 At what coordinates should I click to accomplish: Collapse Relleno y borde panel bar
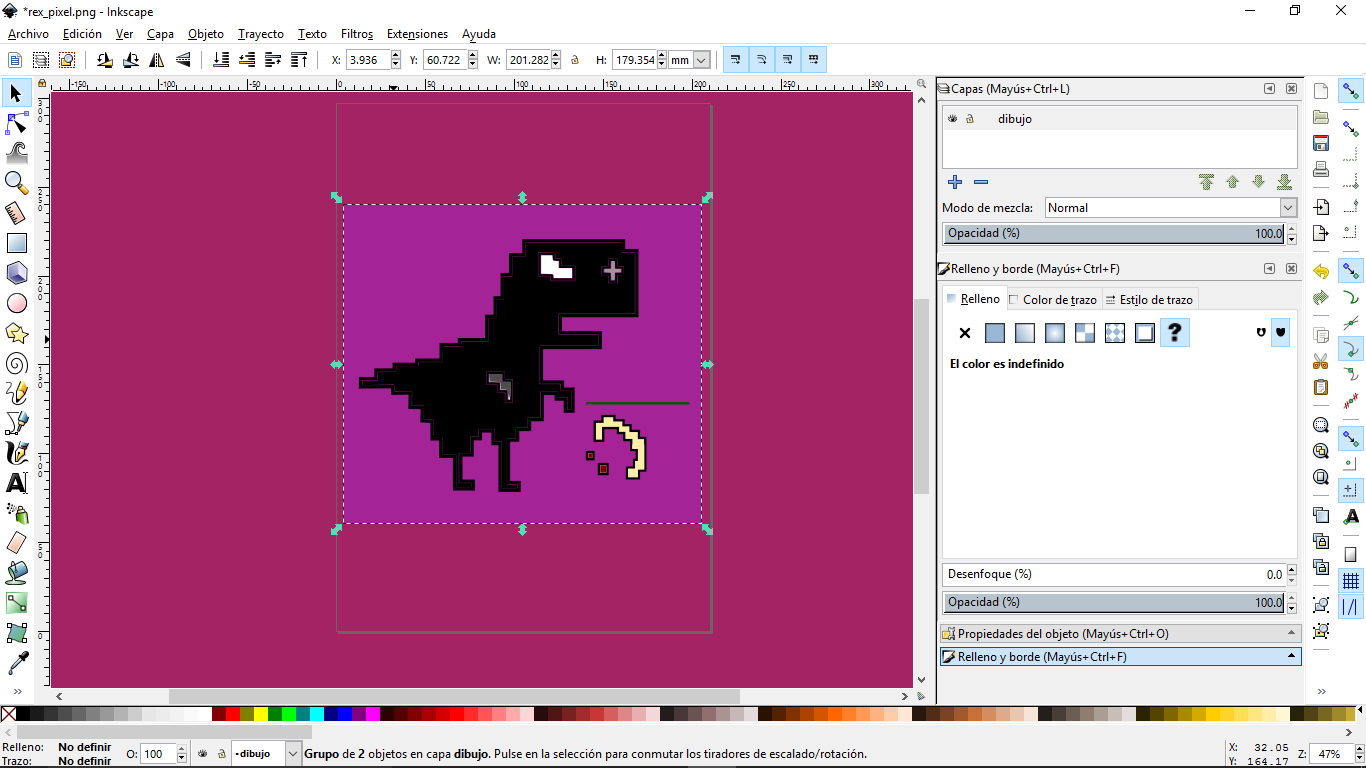coord(1120,657)
